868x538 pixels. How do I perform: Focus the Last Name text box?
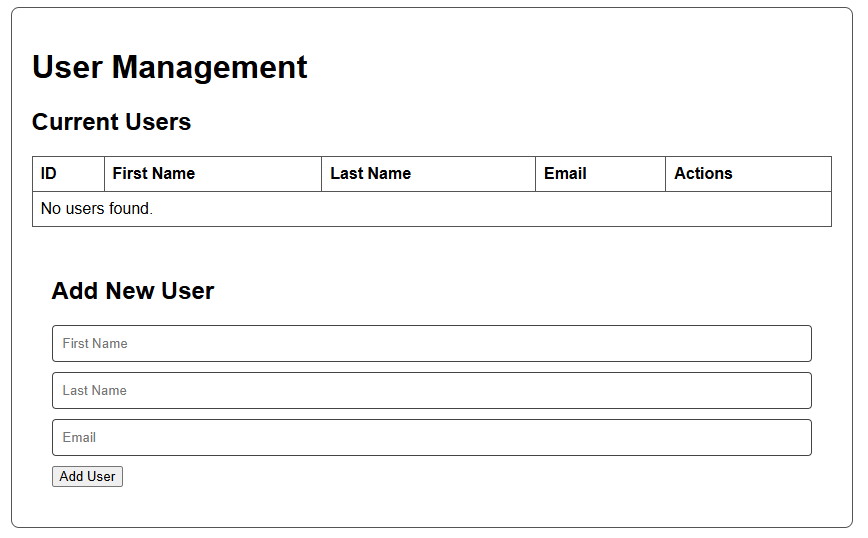pyautogui.click(x=431, y=390)
